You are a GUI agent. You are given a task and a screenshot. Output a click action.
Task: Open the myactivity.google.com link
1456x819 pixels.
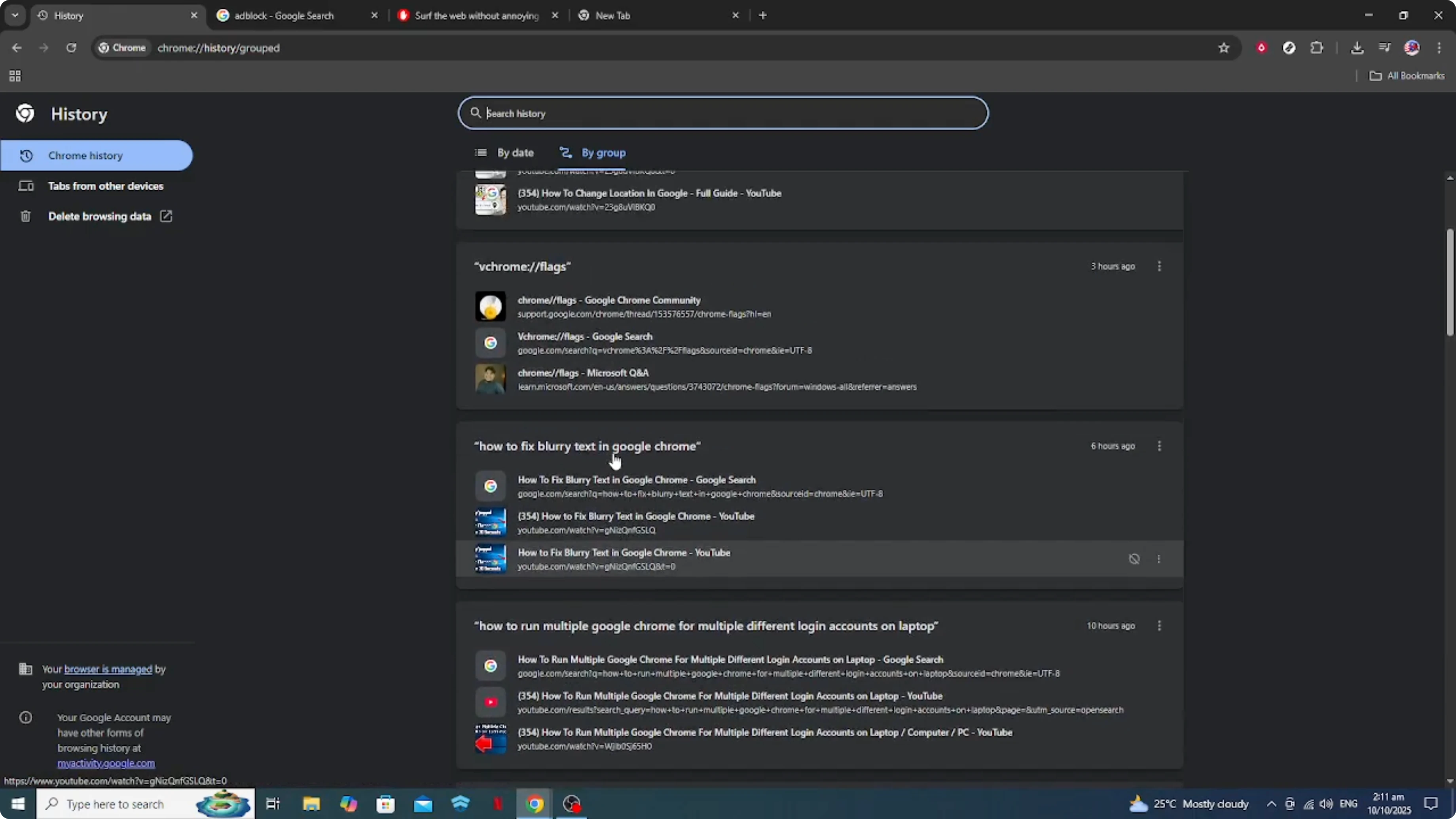(x=106, y=764)
